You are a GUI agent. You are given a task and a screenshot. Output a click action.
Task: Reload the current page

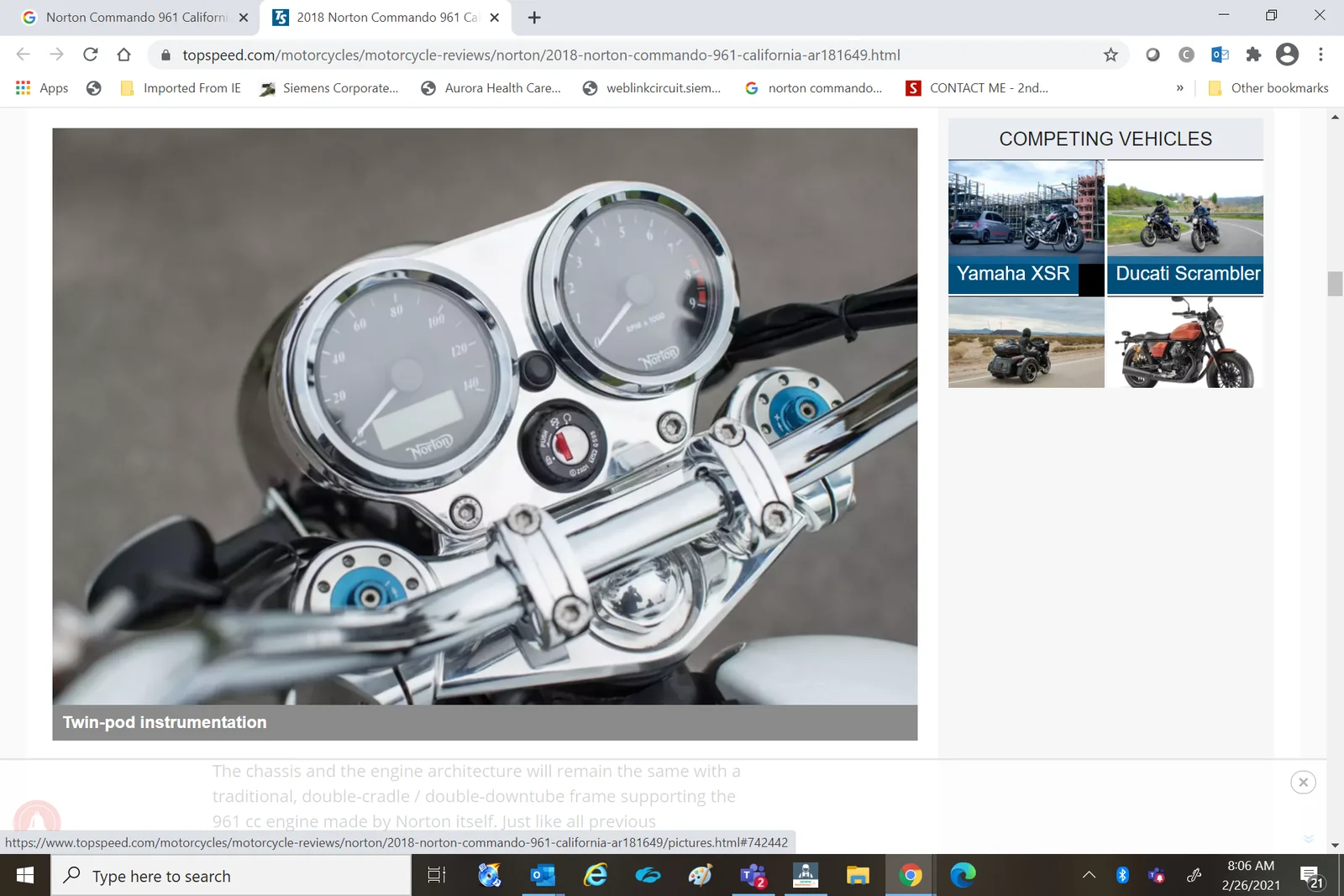[x=90, y=55]
